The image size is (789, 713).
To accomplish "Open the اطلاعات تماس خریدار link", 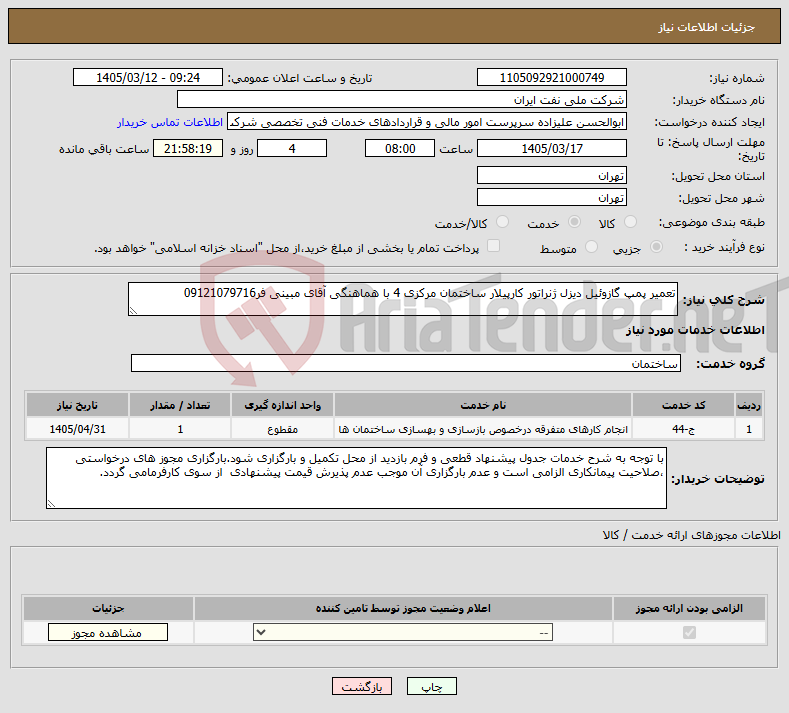I will pos(170,122).
